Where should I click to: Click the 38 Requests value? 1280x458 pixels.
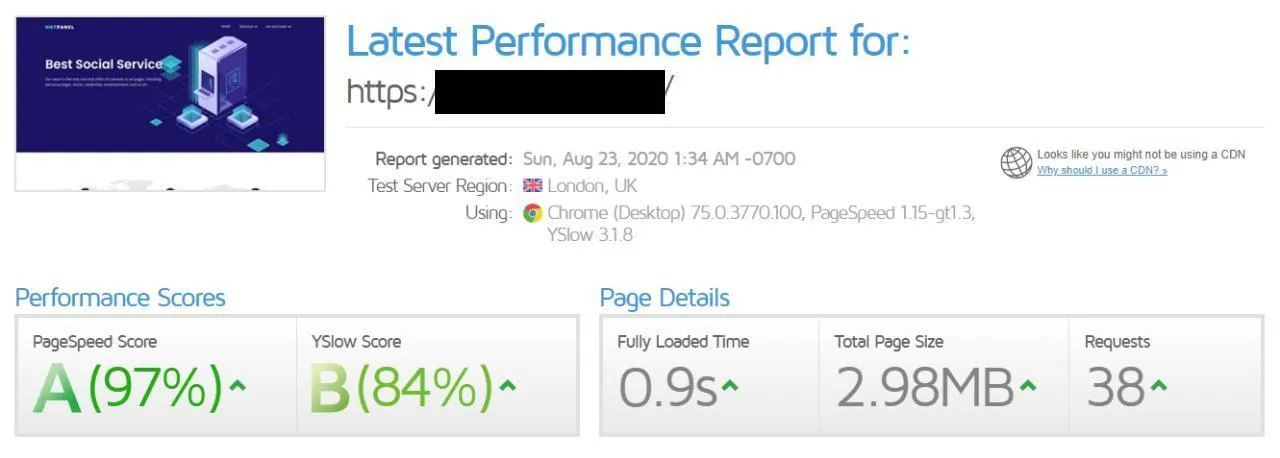[x=1115, y=388]
